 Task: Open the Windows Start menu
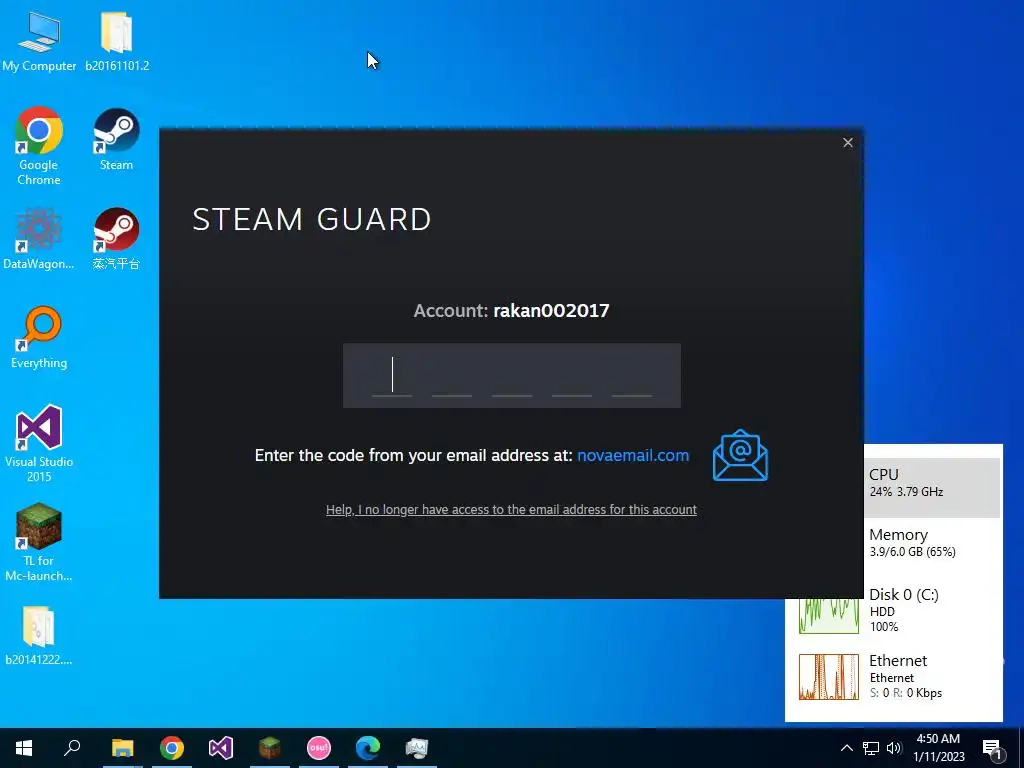(x=24, y=748)
